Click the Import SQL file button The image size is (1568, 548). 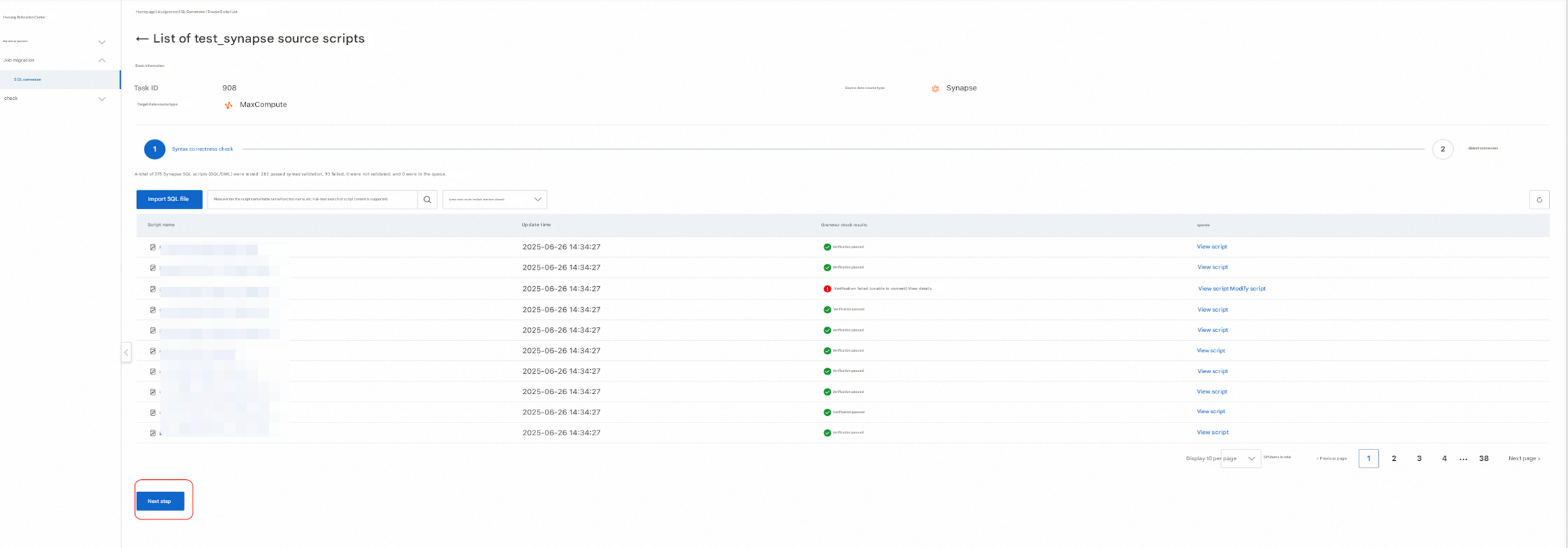(x=169, y=200)
